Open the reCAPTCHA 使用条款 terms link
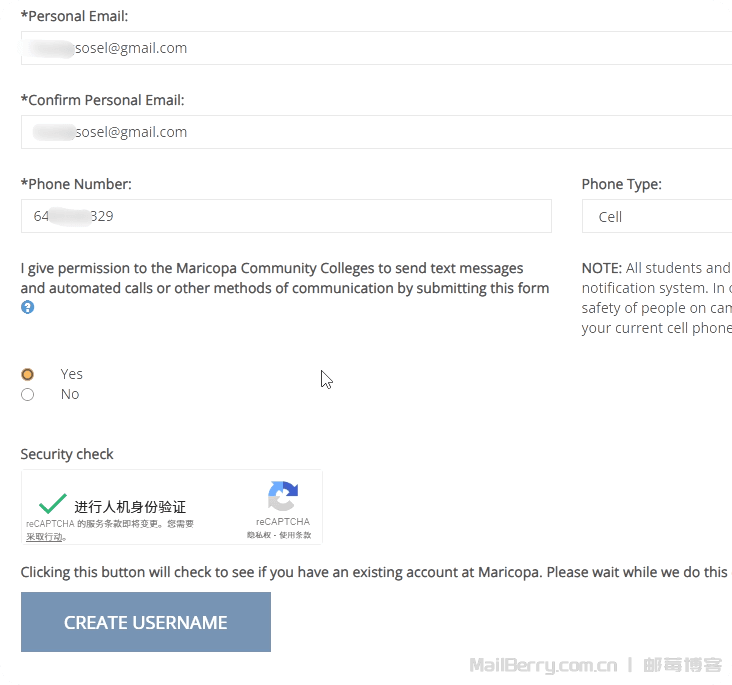Image resolution: width=732 pixels, height=685 pixels. click(x=295, y=535)
